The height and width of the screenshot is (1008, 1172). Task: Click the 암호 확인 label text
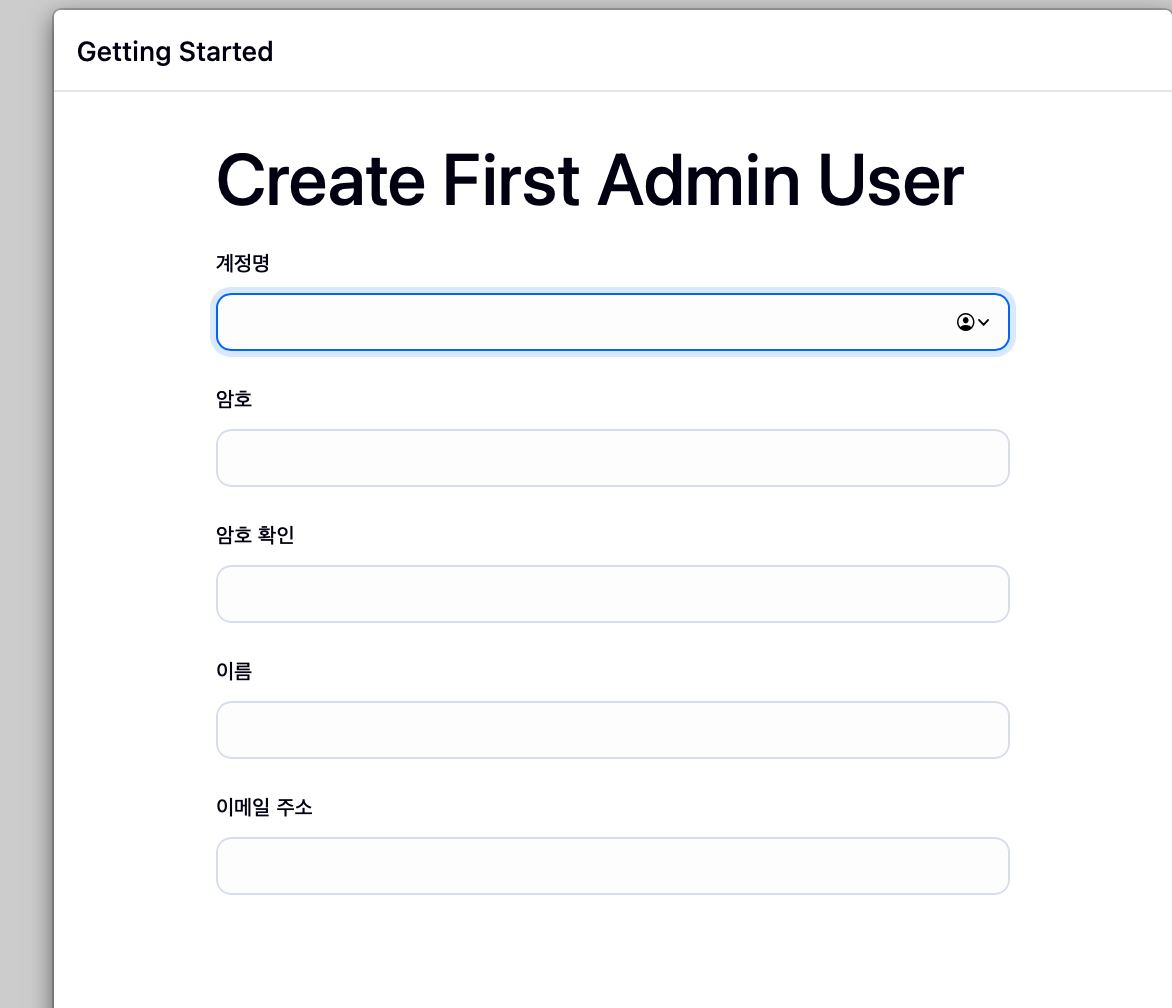pyautogui.click(x=255, y=535)
